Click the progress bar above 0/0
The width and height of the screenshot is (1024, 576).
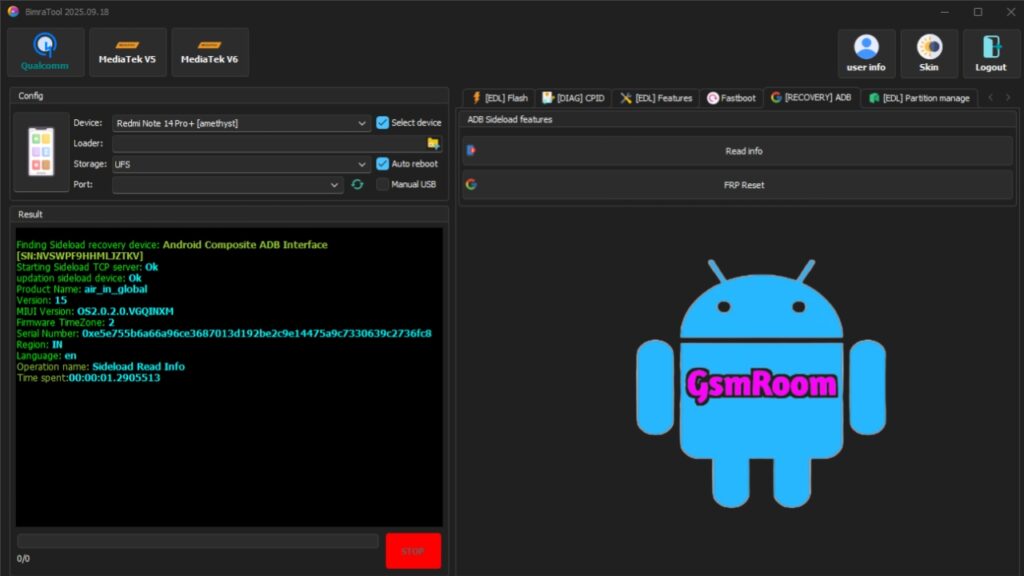[197, 541]
